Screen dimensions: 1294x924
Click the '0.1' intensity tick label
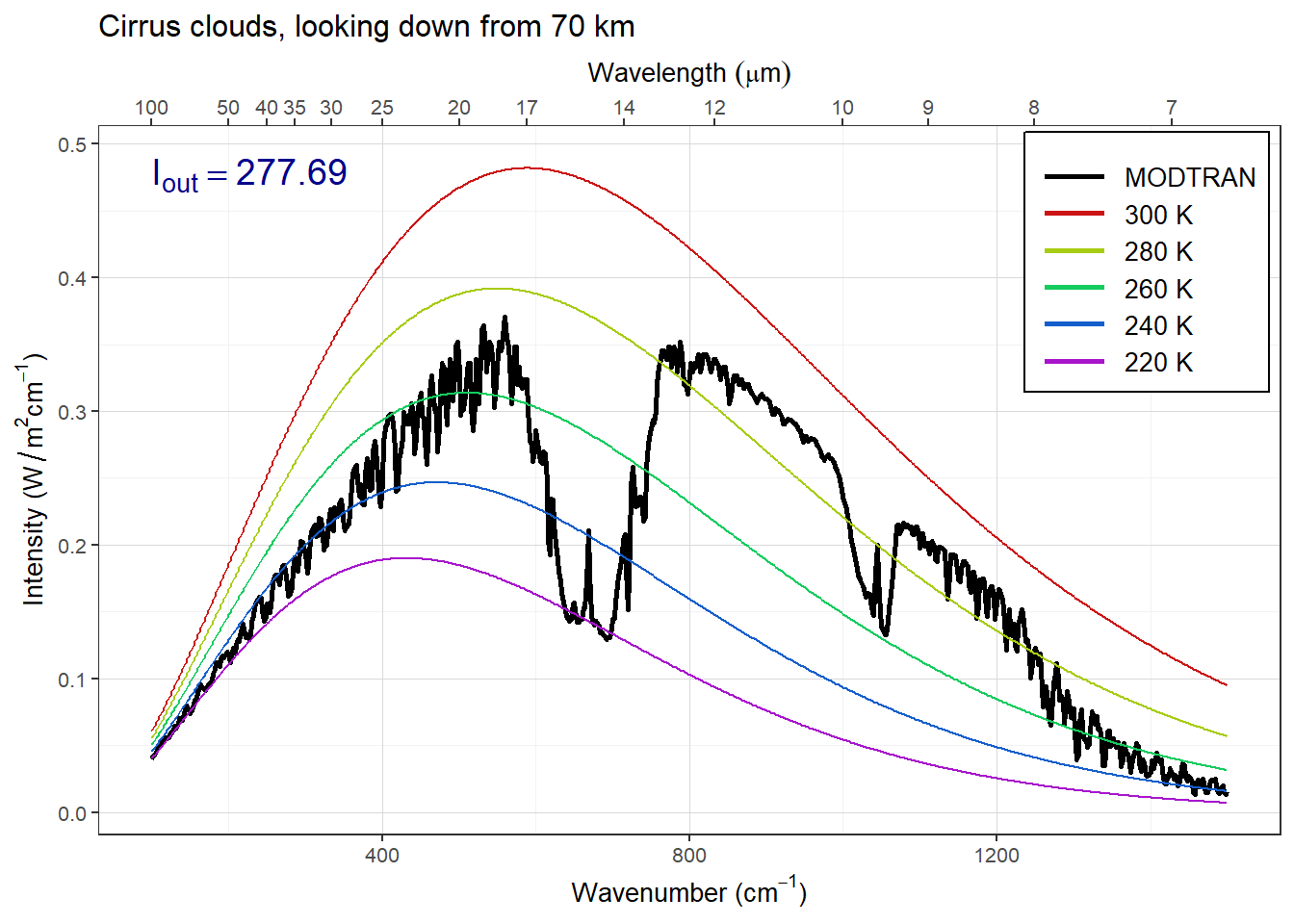coord(72,680)
